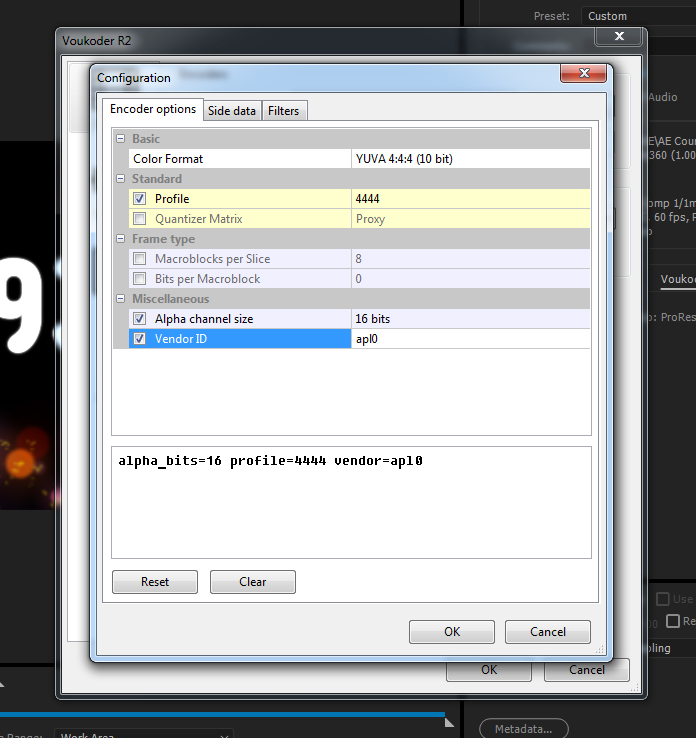
Task: Confirm Configuration dialog with OK
Action: coord(452,632)
